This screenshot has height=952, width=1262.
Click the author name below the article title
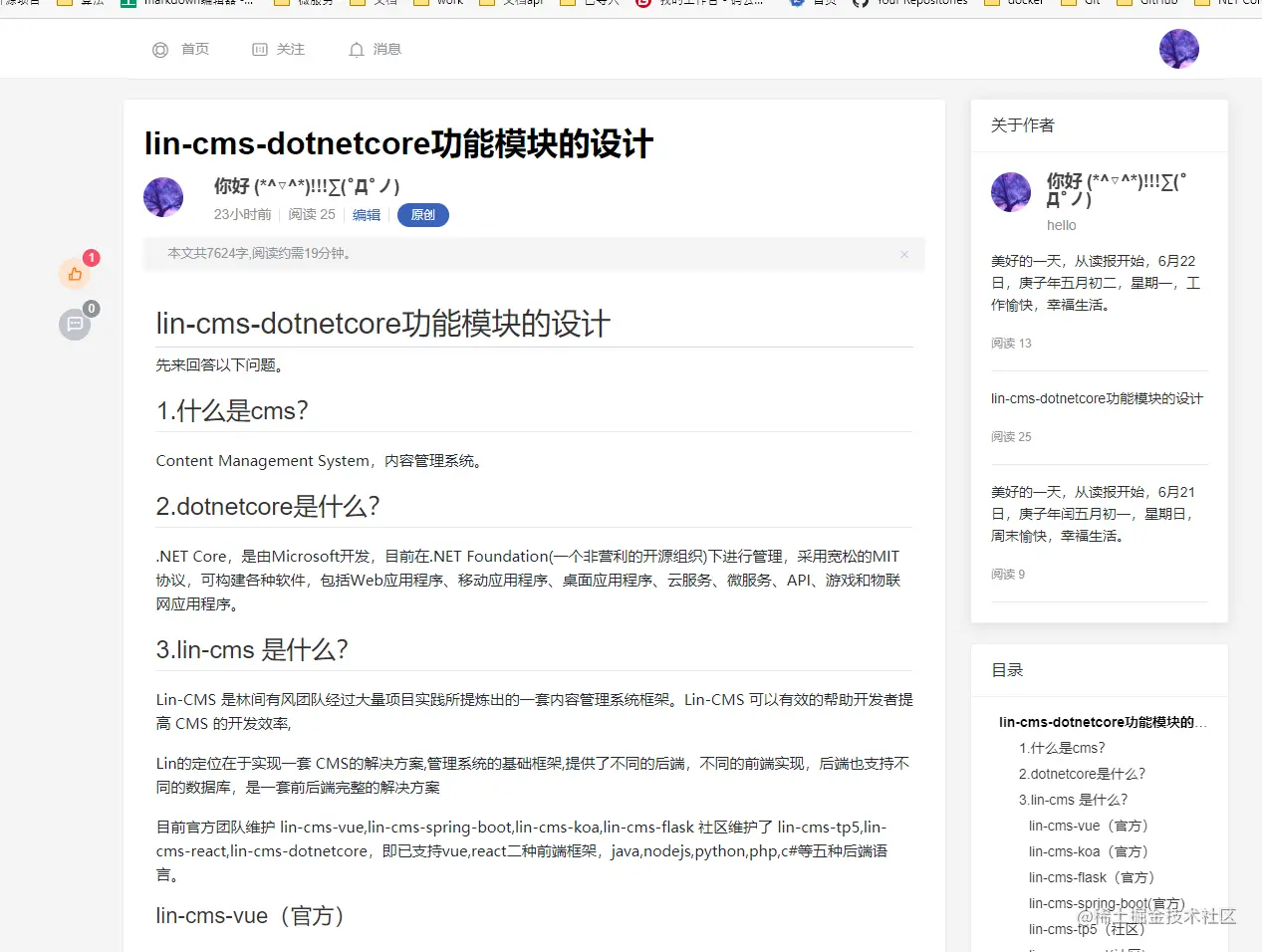307,186
